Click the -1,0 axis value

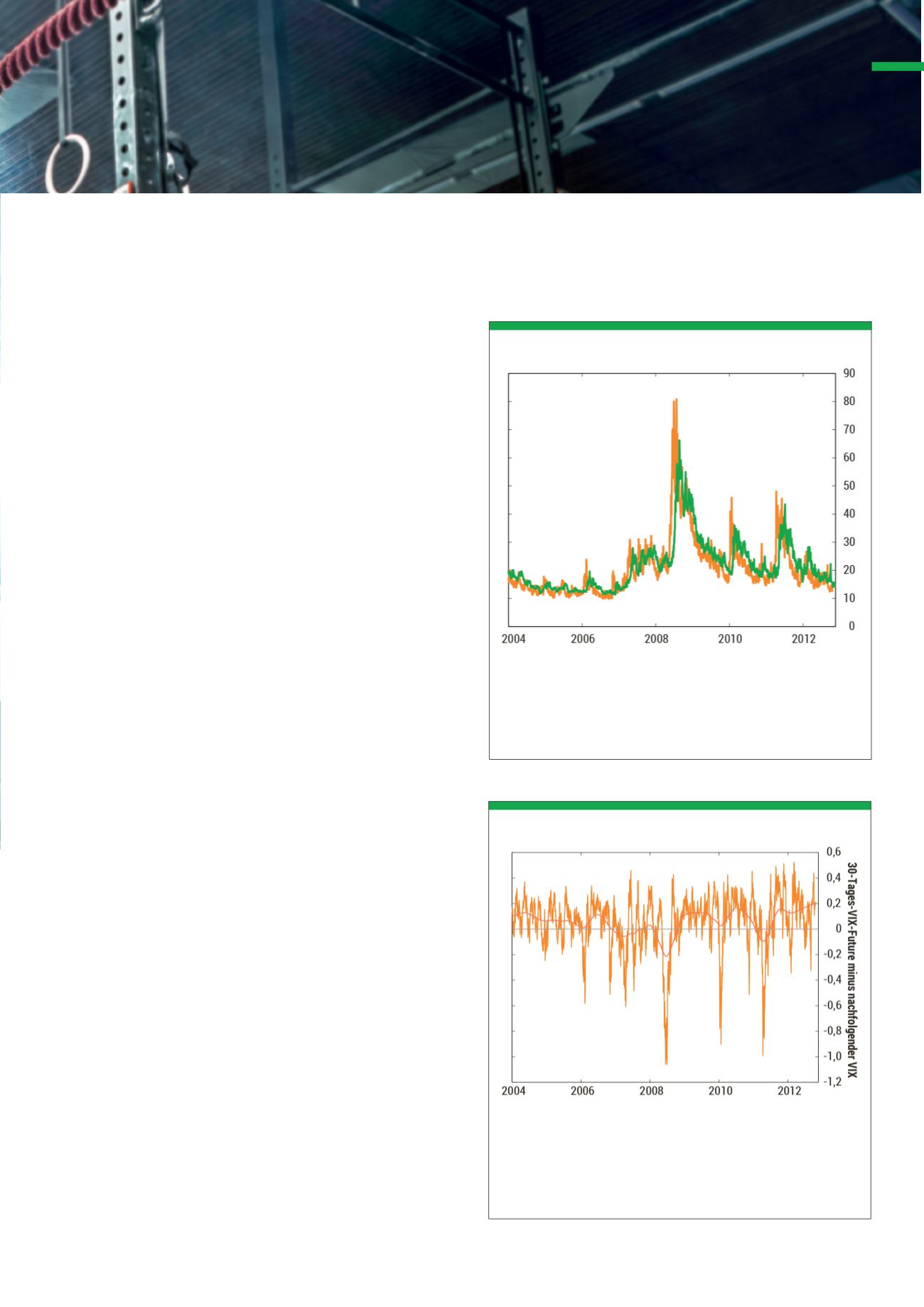point(832,1056)
